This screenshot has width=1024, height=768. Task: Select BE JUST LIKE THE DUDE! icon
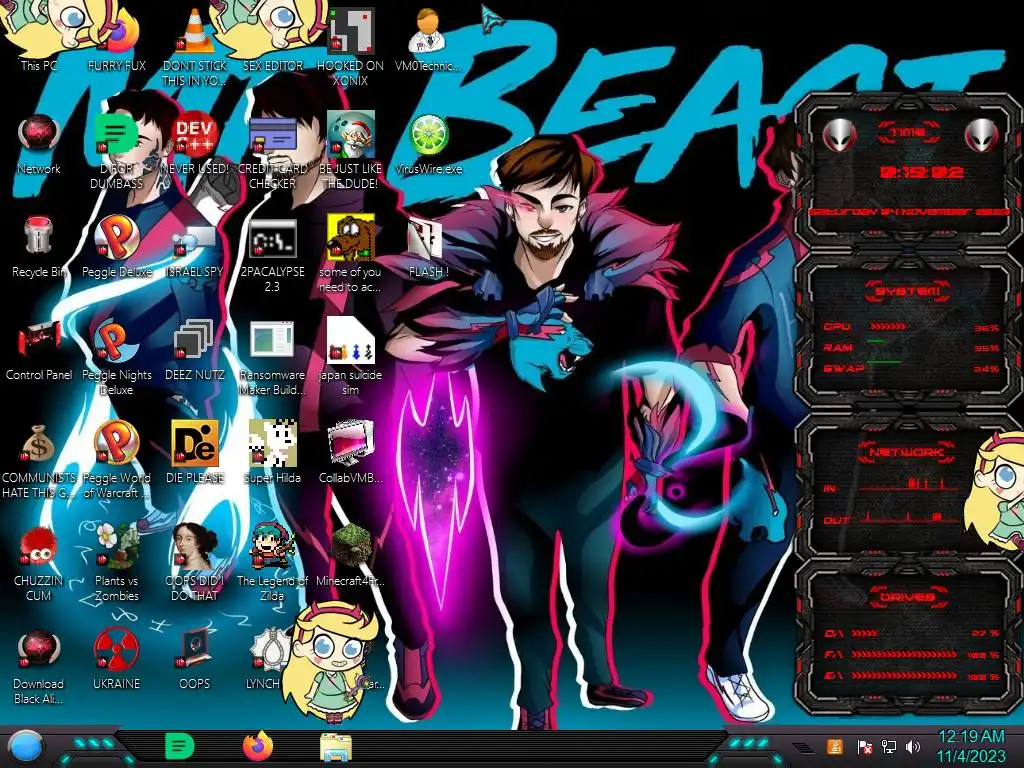(x=351, y=134)
